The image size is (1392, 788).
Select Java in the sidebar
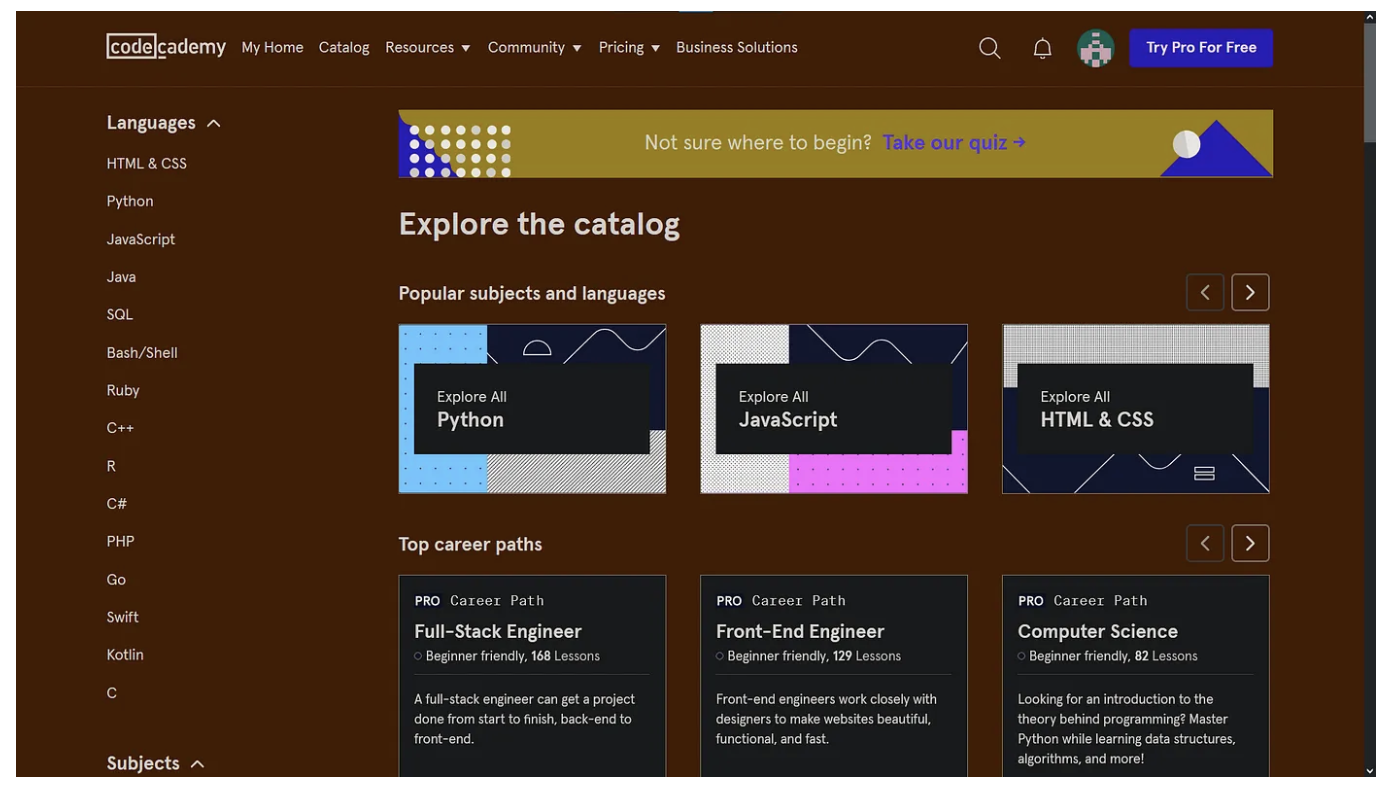click(121, 277)
